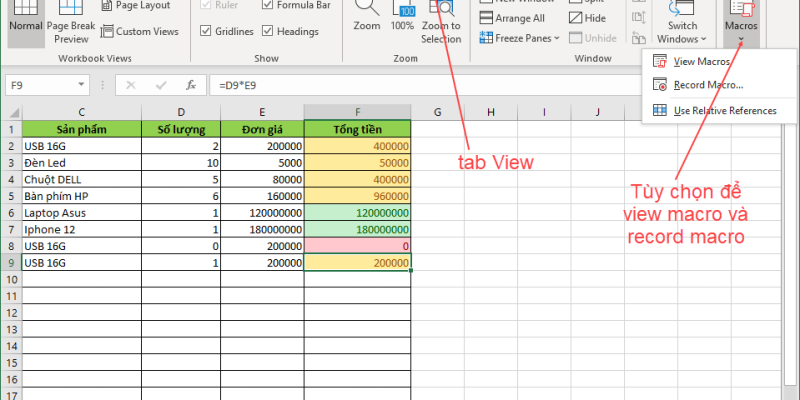Open Custom Views

tap(138, 32)
